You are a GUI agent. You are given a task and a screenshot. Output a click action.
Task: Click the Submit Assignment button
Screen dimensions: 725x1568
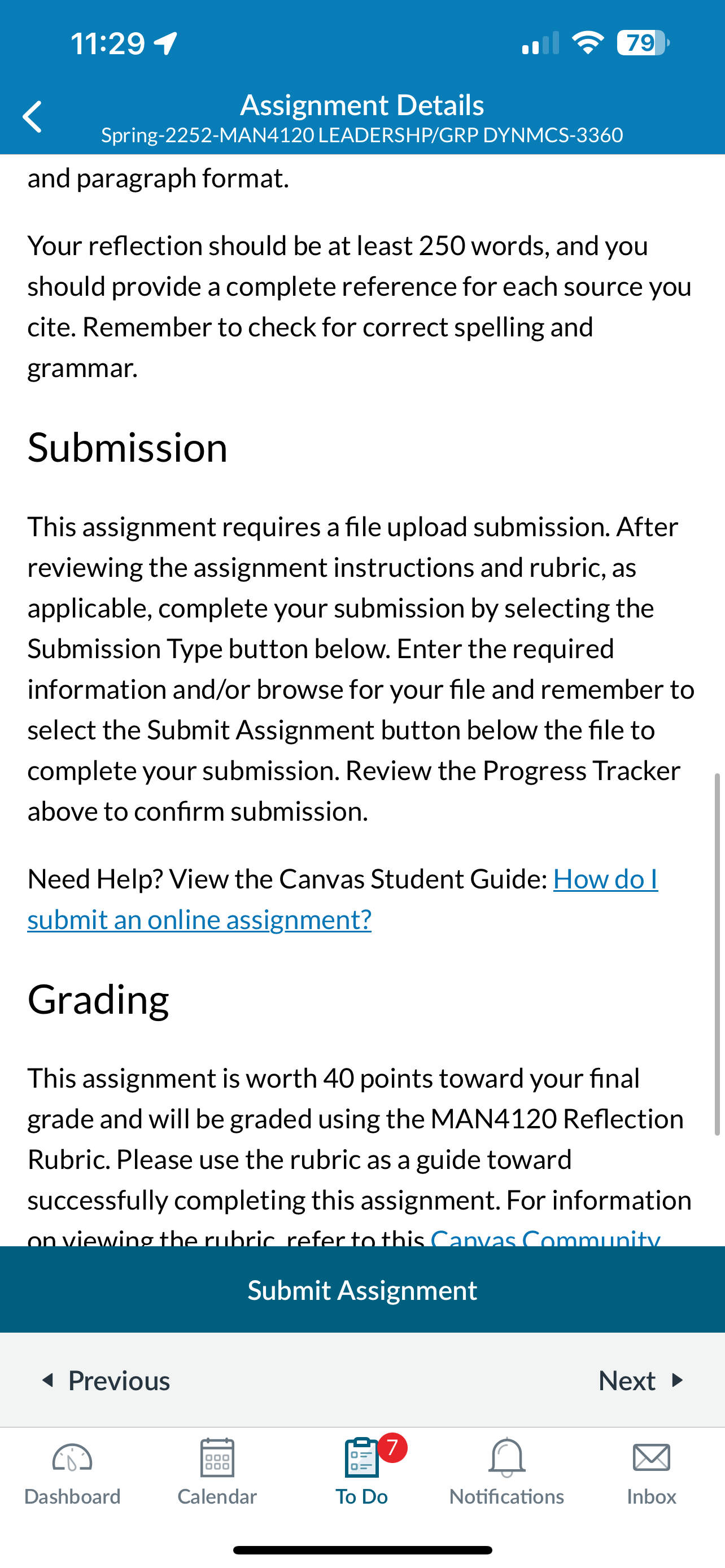pyautogui.click(x=362, y=1290)
